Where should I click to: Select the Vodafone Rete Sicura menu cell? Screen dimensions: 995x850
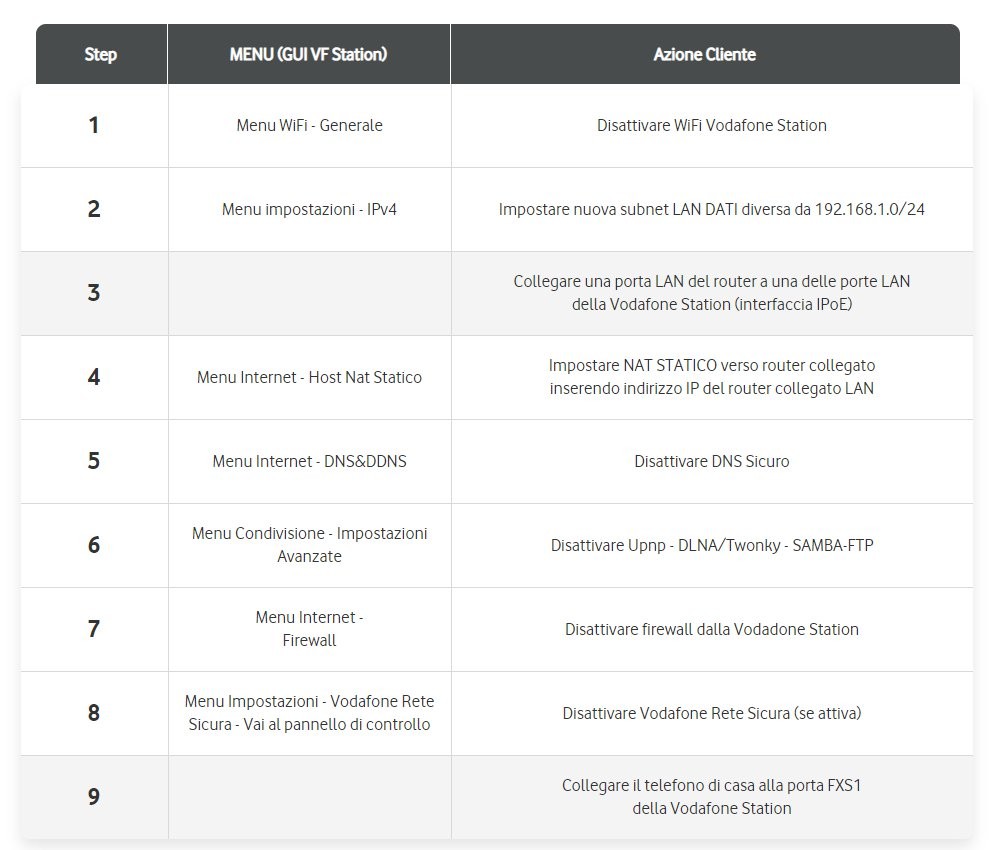coord(309,712)
